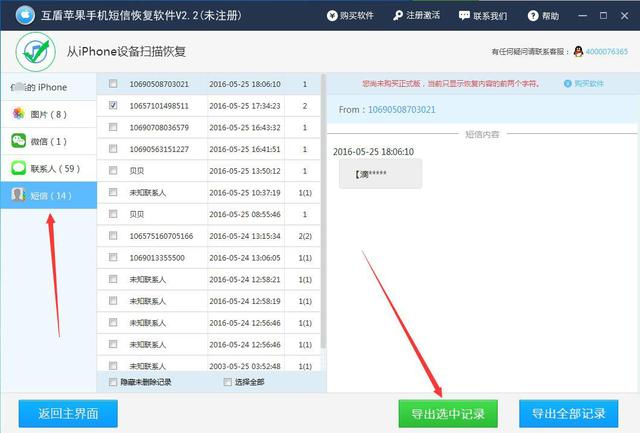Viewport: 640px width, 433px height.
Task: Open 购买软件 in the title bar
Action: [350, 16]
